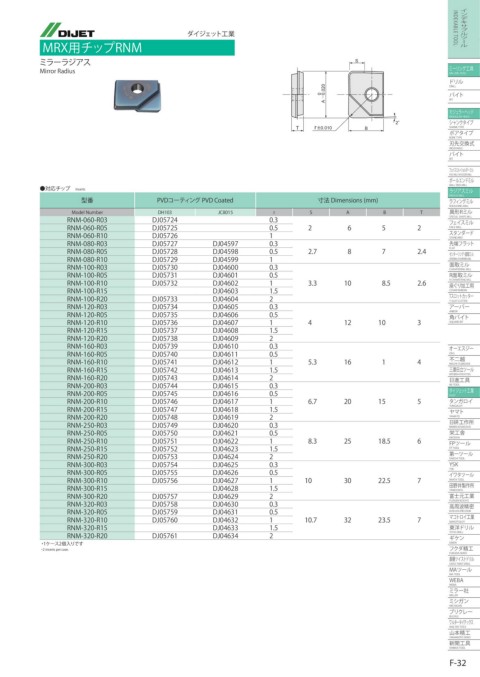This screenshot has width=480, height=677.
Task: Select model RNM-100-R15
Action: pos(87,291)
